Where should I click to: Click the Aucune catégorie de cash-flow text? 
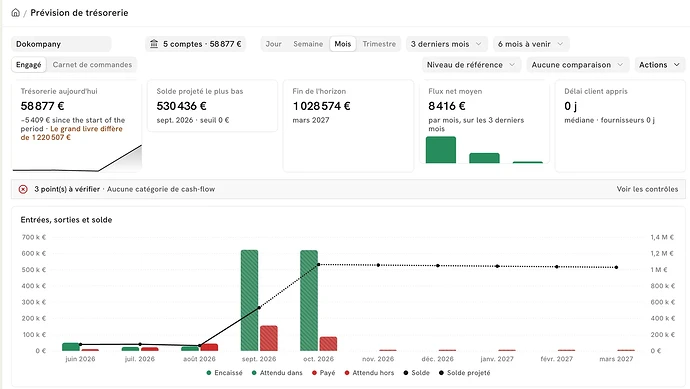click(x=161, y=189)
